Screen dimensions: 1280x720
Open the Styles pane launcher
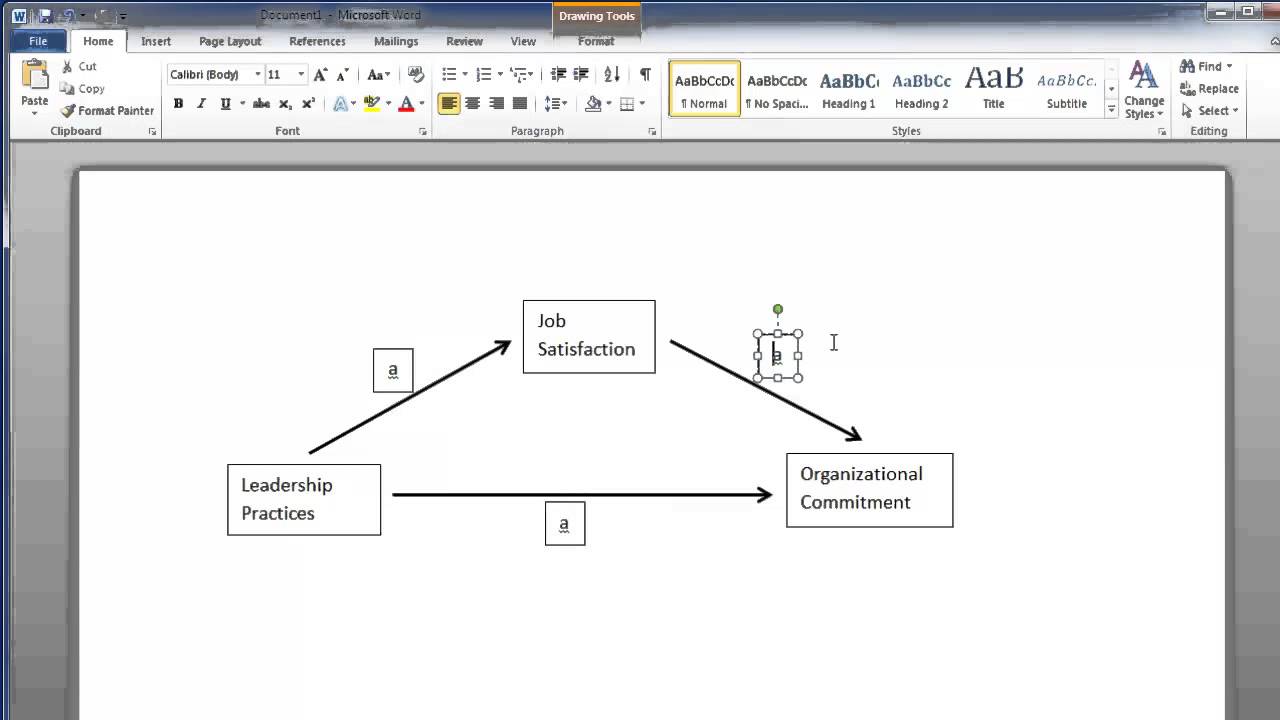pos(1162,132)
